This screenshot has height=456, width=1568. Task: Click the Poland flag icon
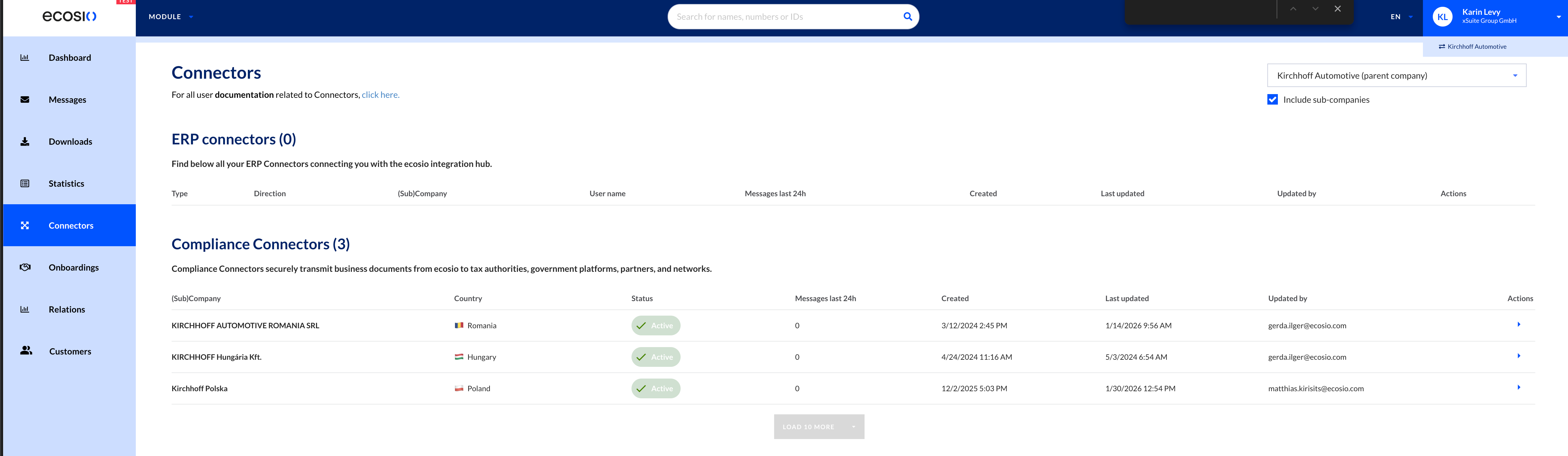(x=459, y=388)
